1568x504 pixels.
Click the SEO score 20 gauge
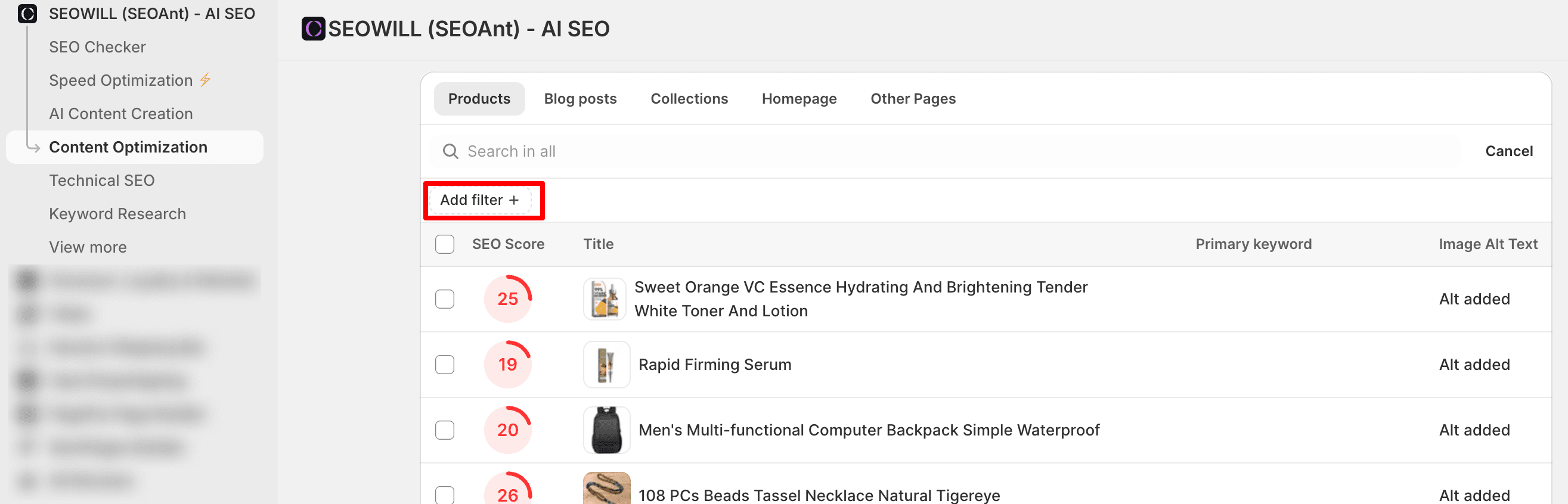(507, 430)
